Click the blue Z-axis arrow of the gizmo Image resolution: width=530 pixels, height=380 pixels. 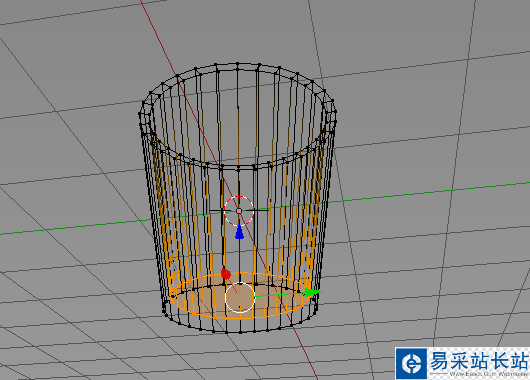(x=240, y=233)
